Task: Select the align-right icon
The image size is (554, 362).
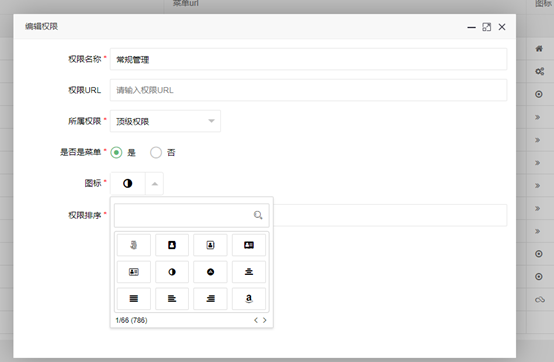Action: pos(210,298)
